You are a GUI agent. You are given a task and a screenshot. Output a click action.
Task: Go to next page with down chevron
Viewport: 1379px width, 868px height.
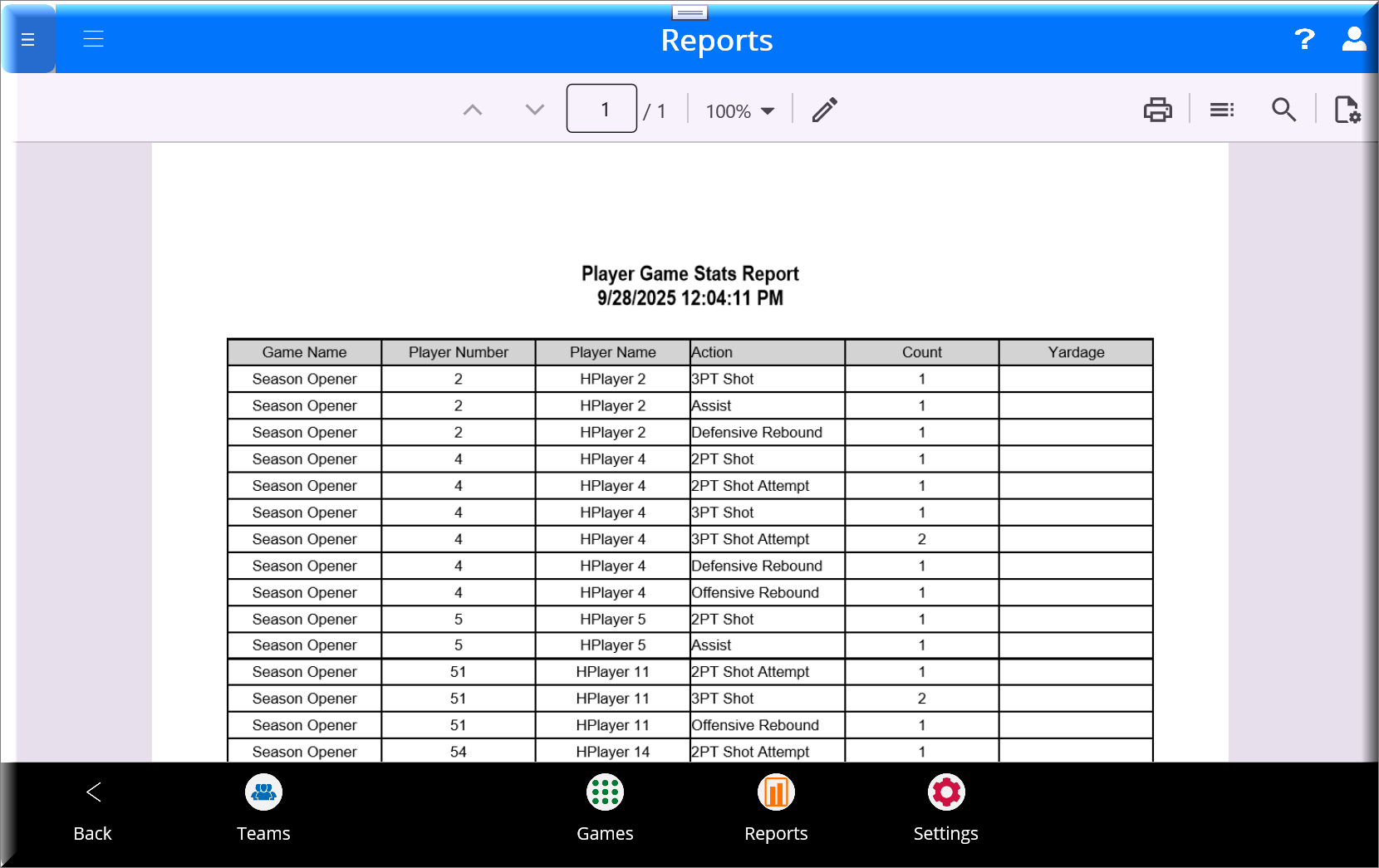click(535, 110)
